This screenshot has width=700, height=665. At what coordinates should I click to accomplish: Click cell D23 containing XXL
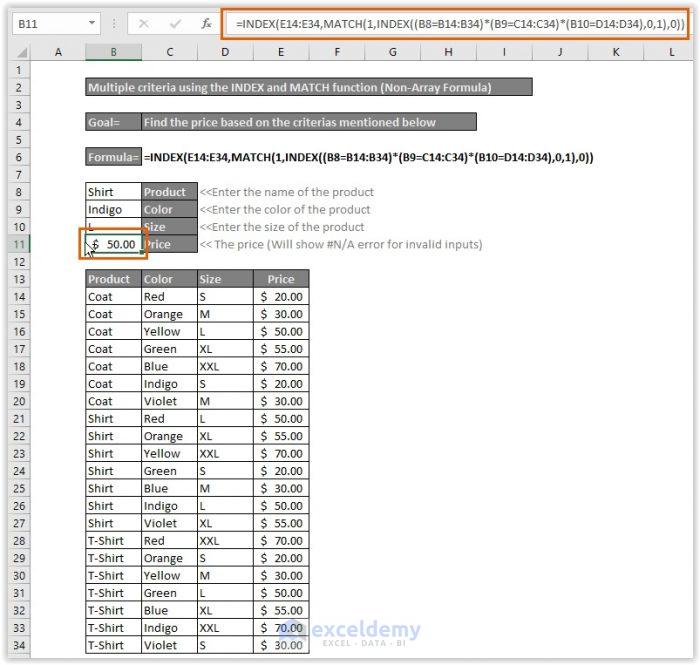coord(225,453)
